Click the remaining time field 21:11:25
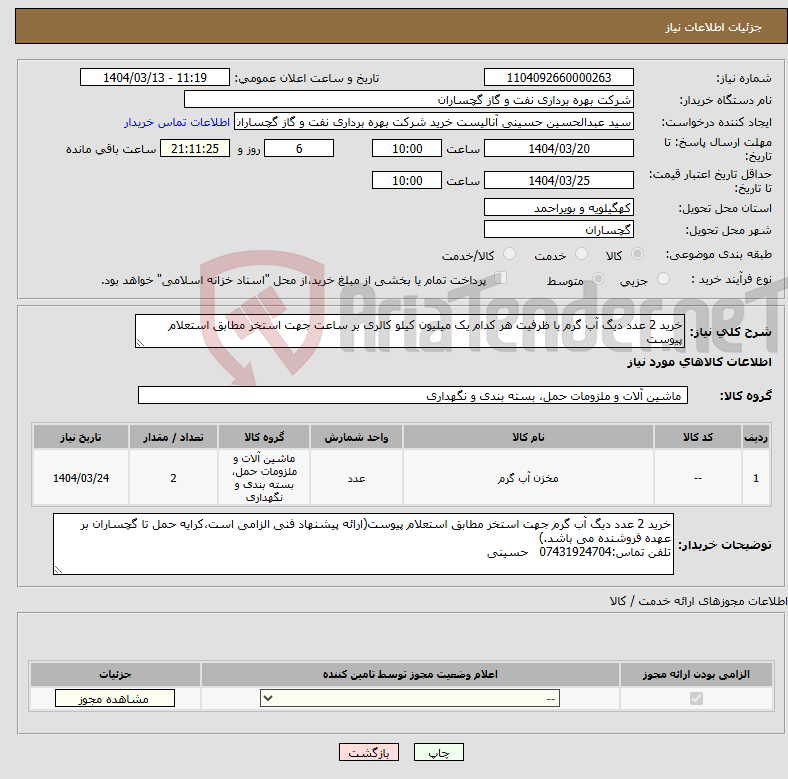Screen dimensions: 788x779 [195, 148]
